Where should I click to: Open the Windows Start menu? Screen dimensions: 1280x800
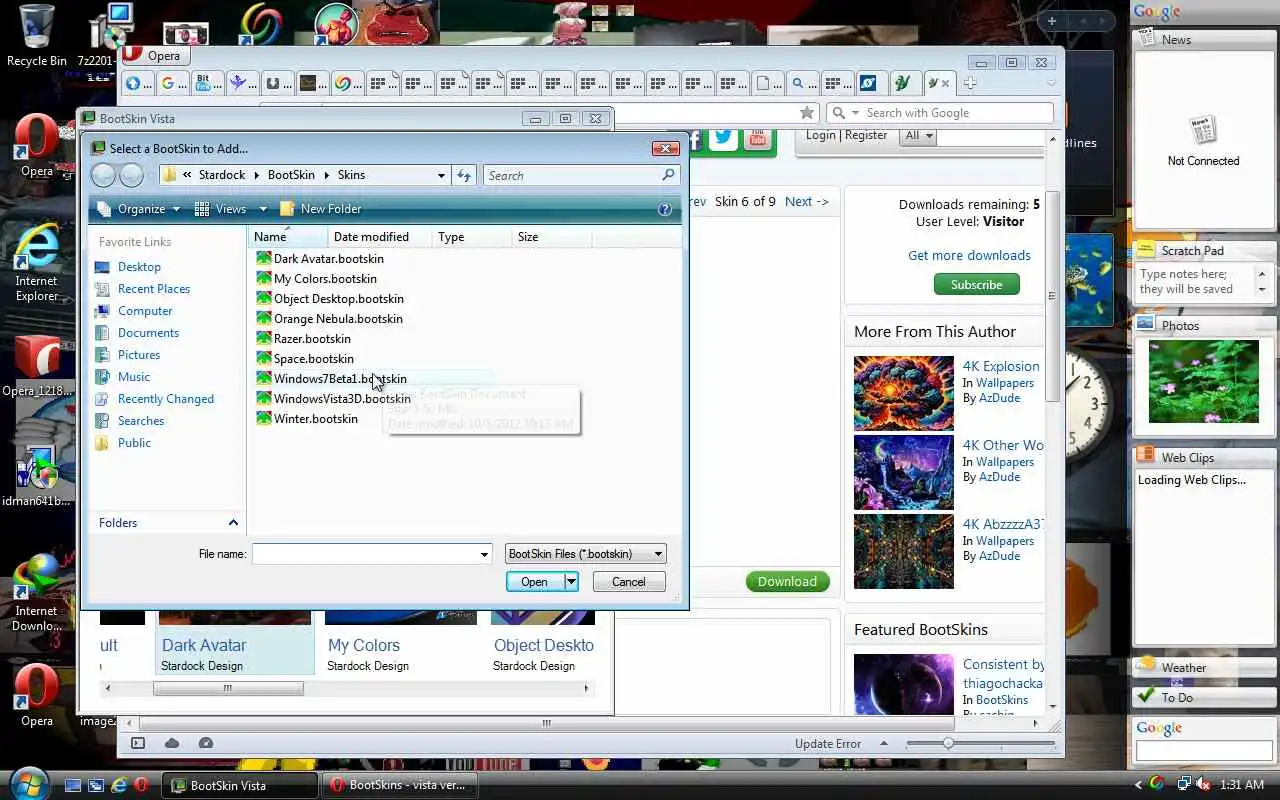pyautogui.click(x=28, y=783)
